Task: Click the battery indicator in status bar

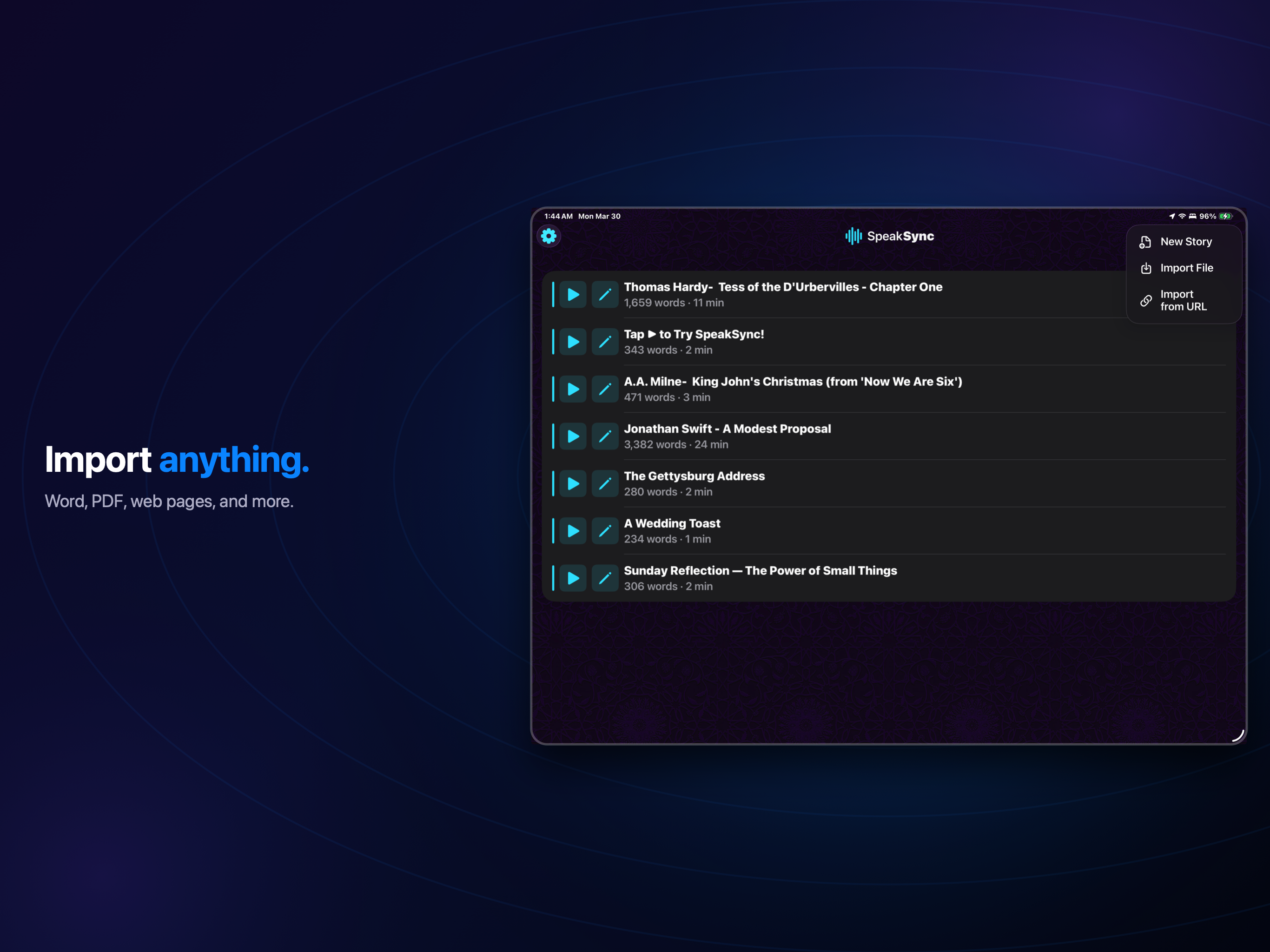Action: click(x=1226, y=217)
